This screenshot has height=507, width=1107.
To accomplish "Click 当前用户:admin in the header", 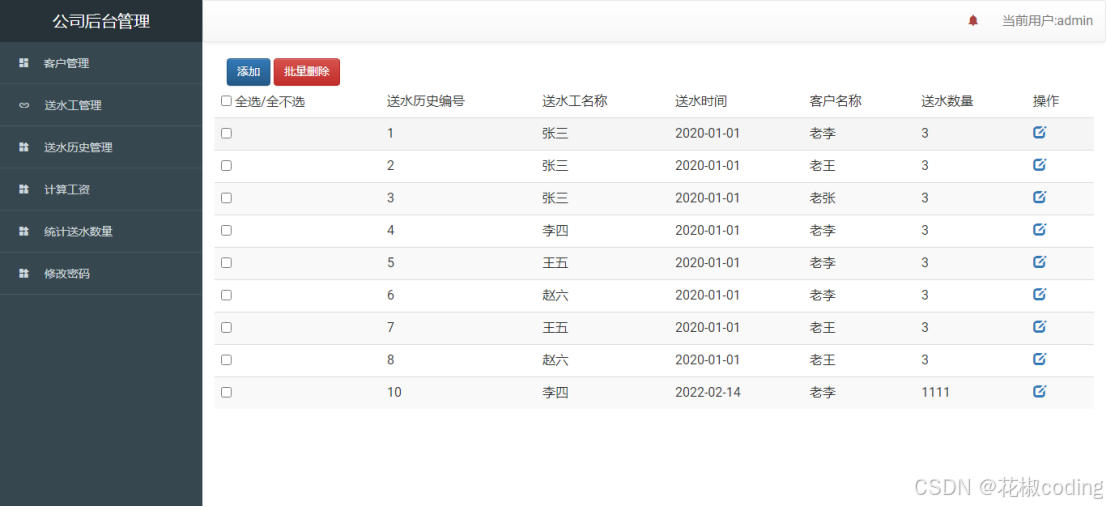I will coord(1048,21).
